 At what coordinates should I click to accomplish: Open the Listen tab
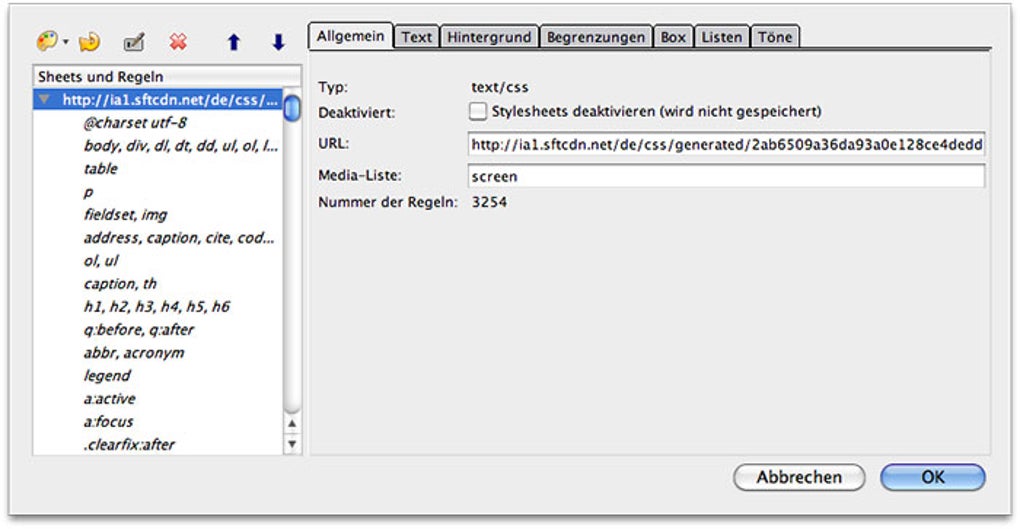click(721, 37)
